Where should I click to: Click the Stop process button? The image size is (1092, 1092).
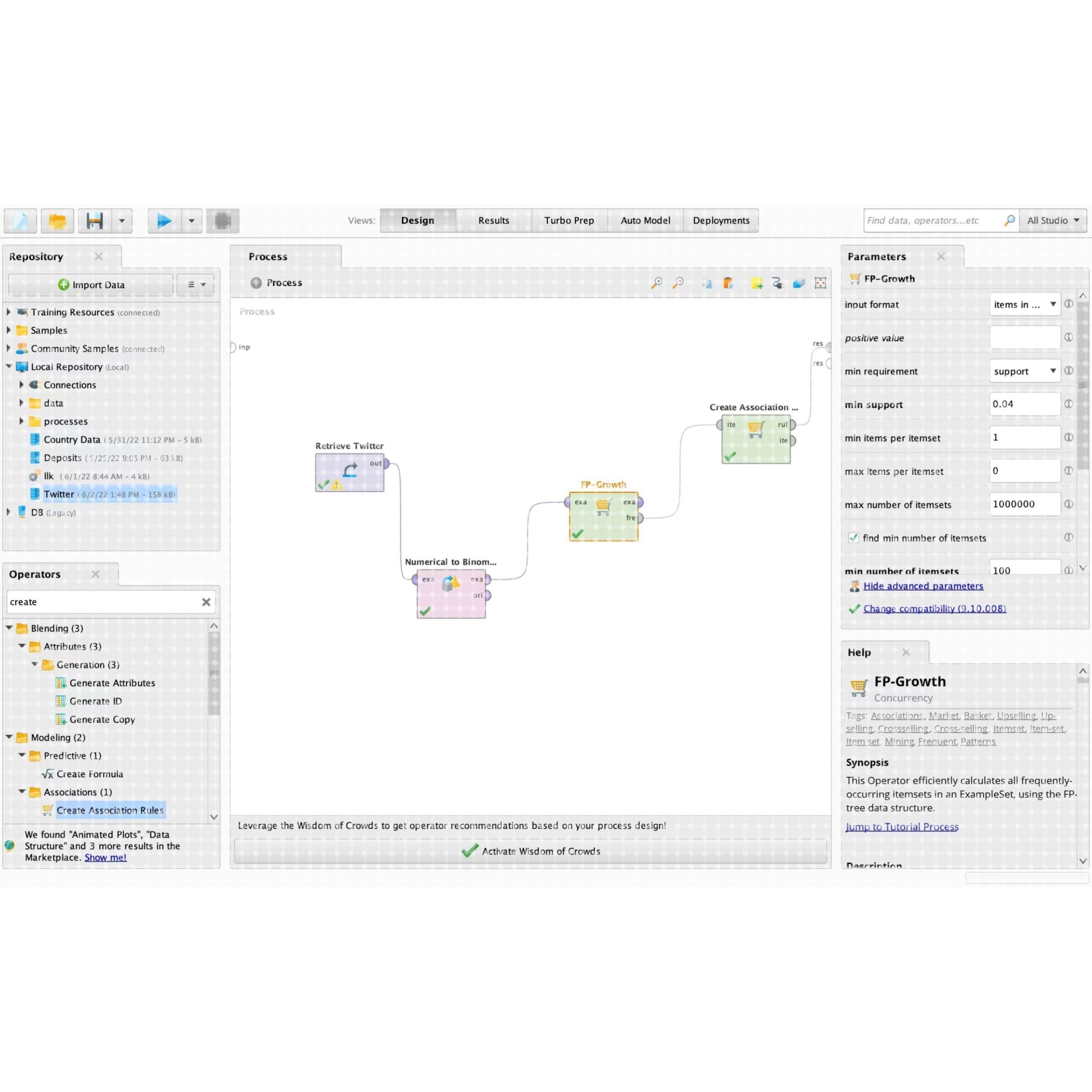[223, 221]
